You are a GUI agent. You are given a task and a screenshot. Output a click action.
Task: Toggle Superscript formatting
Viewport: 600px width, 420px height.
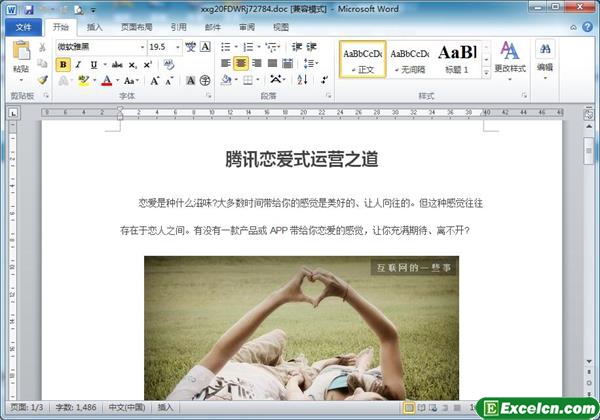pos(148,65)
